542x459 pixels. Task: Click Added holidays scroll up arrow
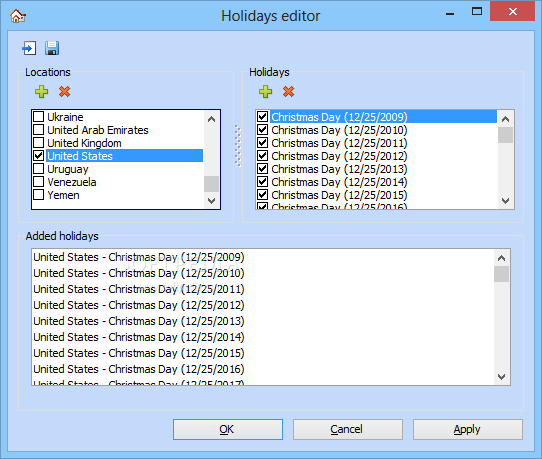502,258
